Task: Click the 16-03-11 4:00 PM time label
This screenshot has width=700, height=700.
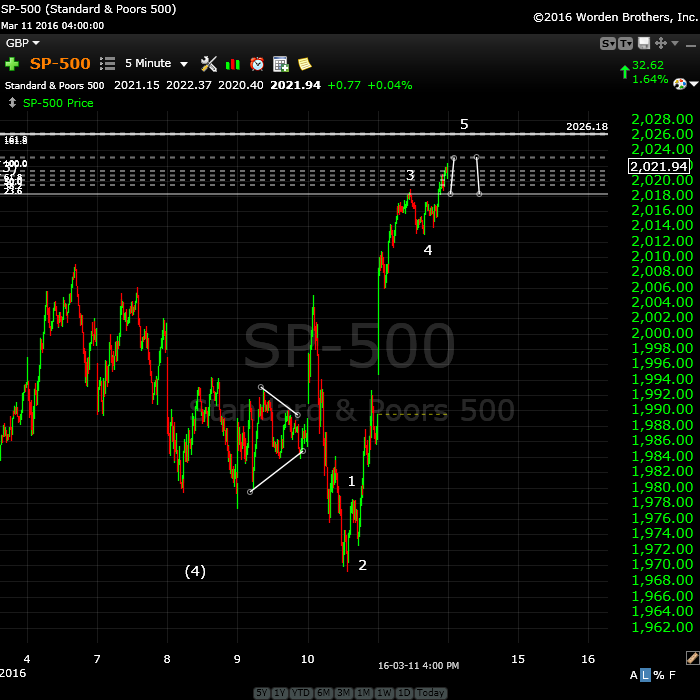Action: [418, 666]
